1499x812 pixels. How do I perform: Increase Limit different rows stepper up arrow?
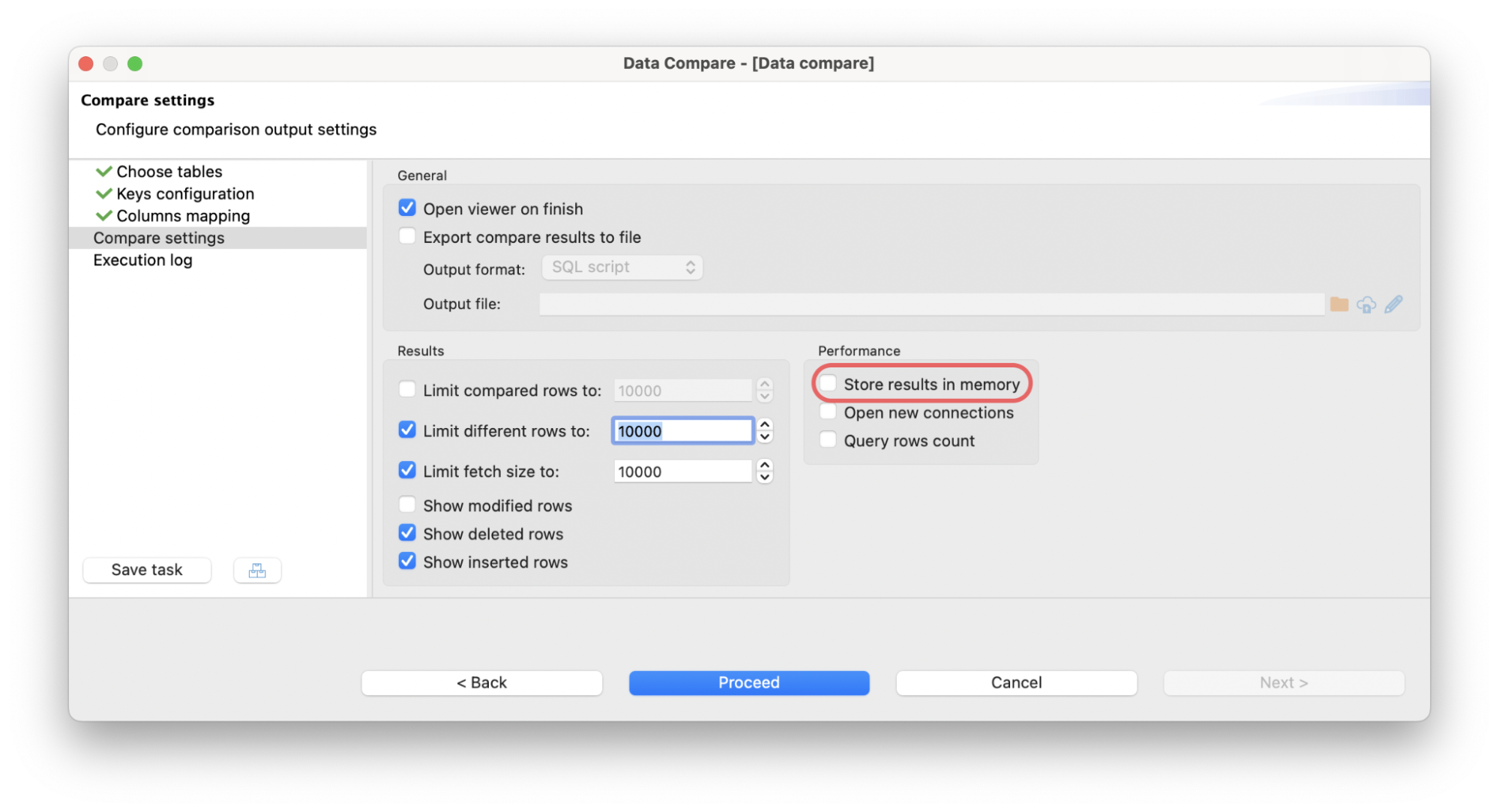click(x=765, y=424)
